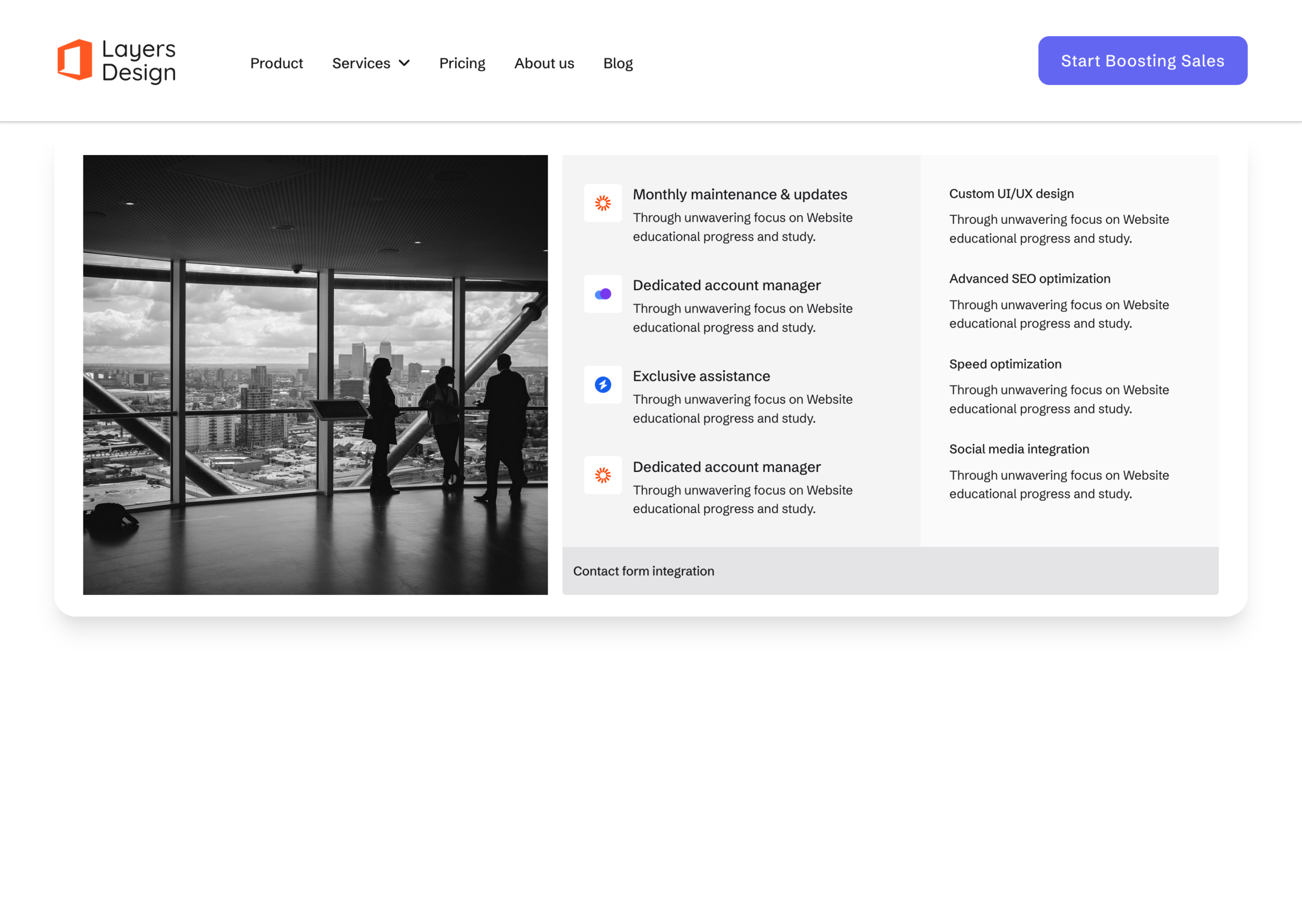
Task: Select Exclusive assistance service heading
Action: tap(701, 376)
